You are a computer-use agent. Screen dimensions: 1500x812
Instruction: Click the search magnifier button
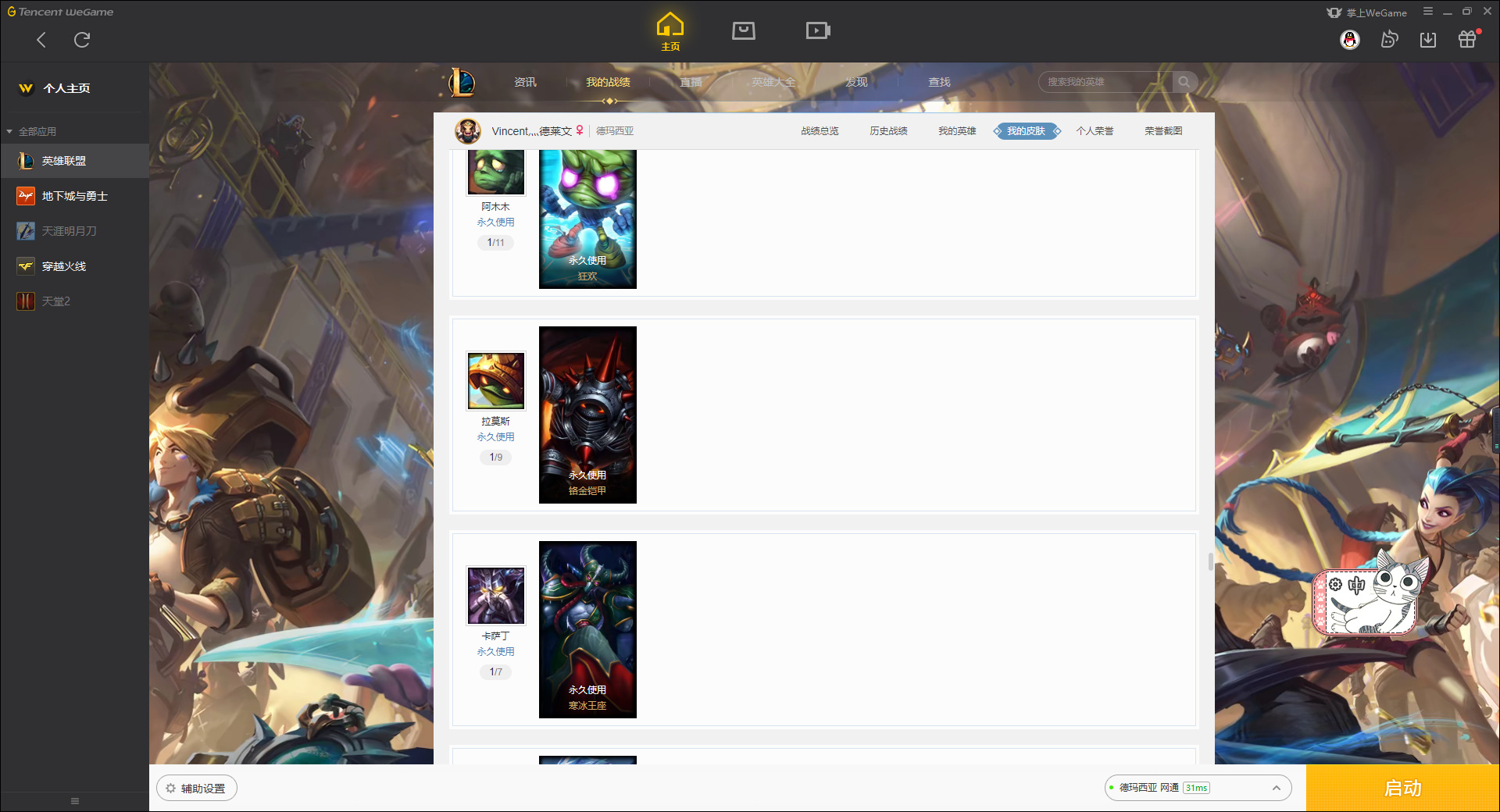1184,82
